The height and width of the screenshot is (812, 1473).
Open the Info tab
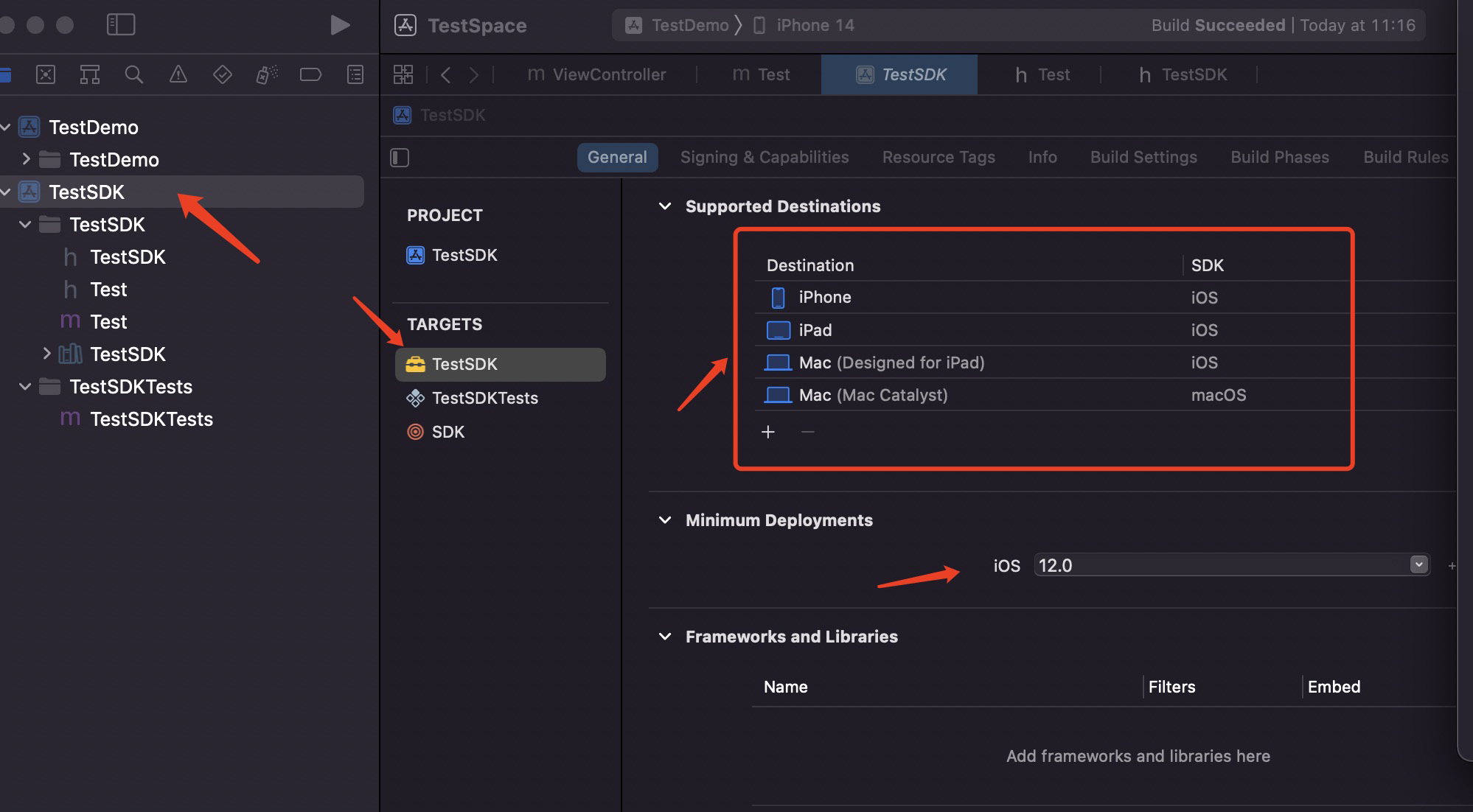[1042, 158]
